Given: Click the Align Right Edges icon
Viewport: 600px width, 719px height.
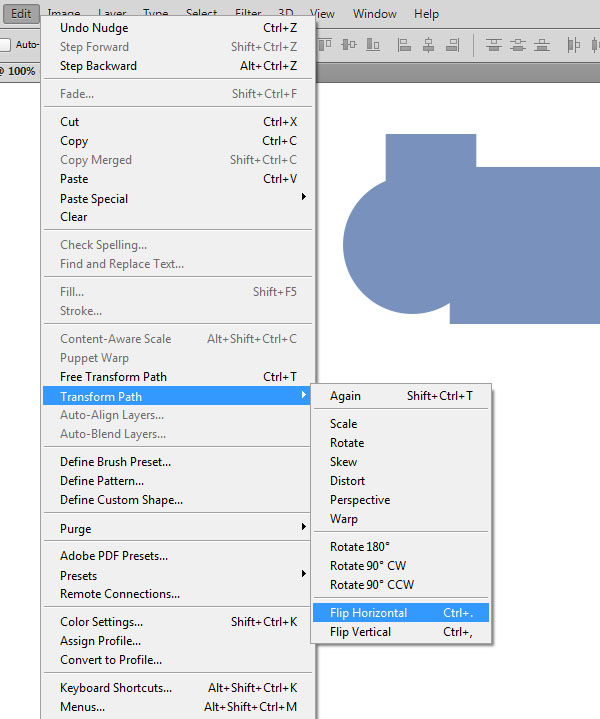Looking at the screenshot, I should [x=452, y=44].
